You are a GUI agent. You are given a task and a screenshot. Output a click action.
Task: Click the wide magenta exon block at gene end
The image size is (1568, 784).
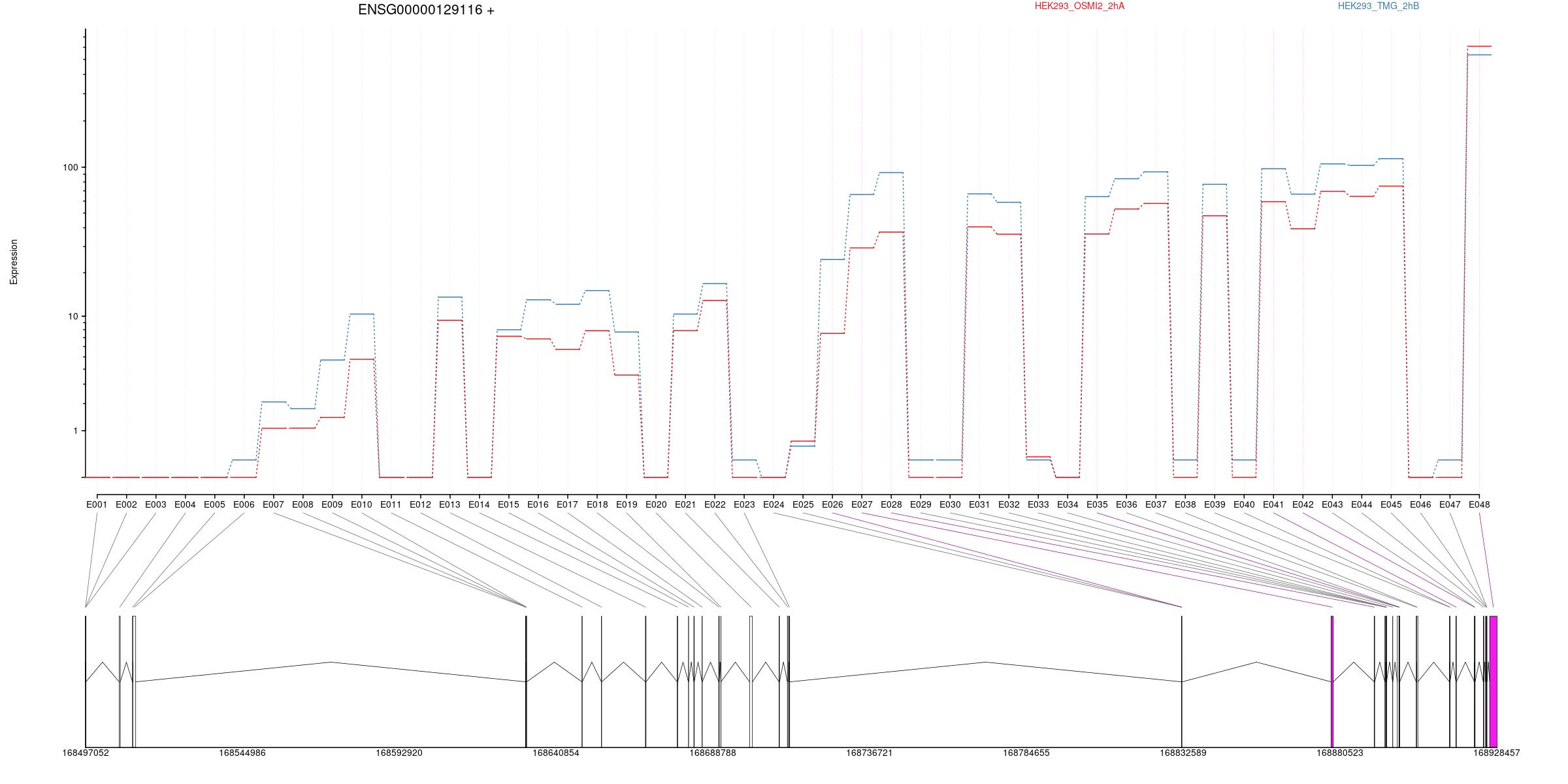coord(1494,681)
